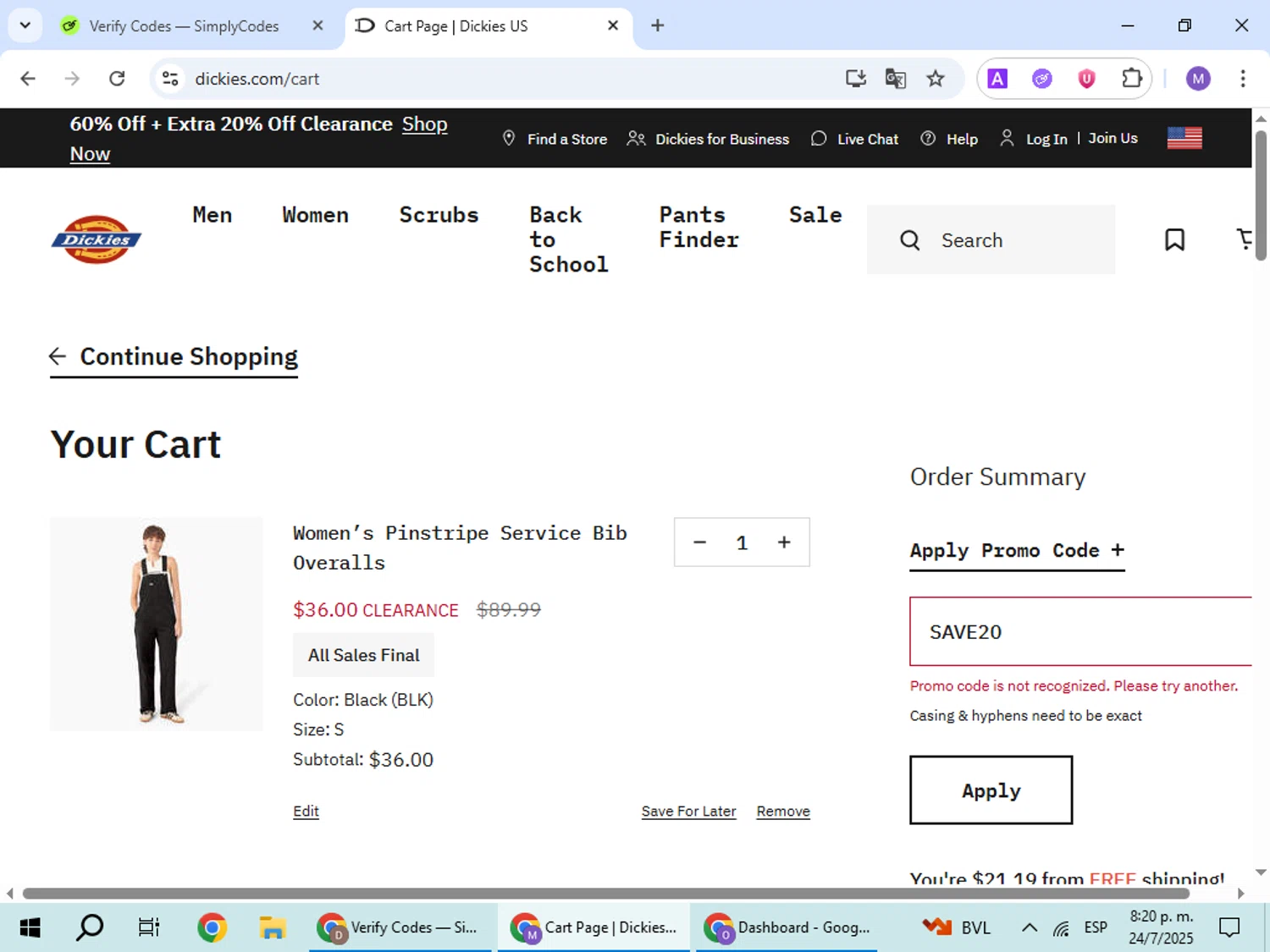
Task: Open the Translate page icon
Action: (x=895, y=79)
